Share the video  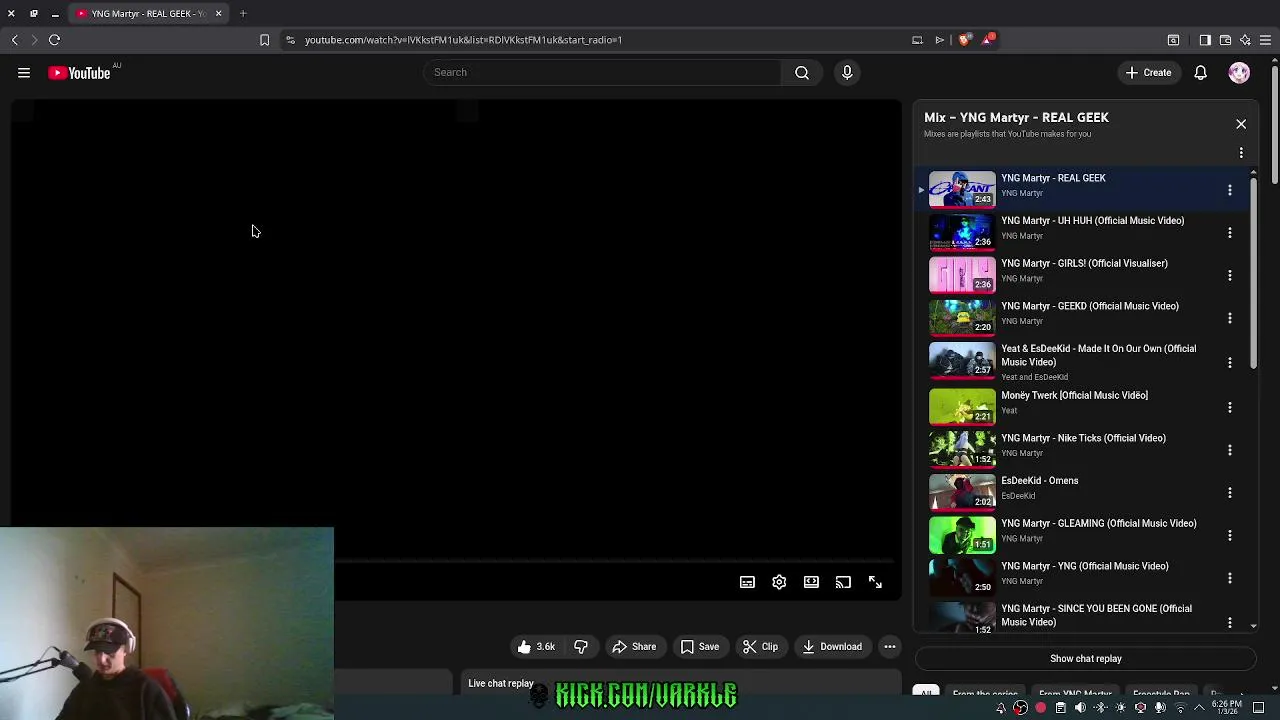click(x=634, y=647)
